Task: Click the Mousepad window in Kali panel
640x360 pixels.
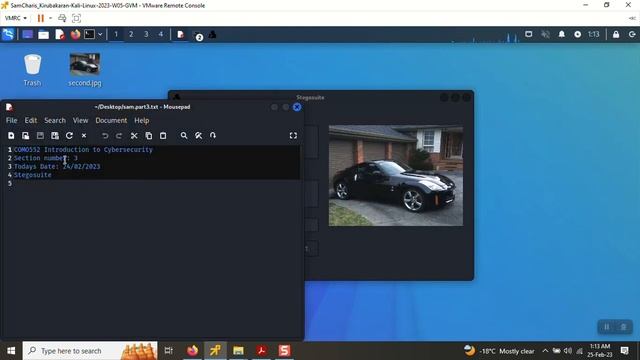Action: 180,35
